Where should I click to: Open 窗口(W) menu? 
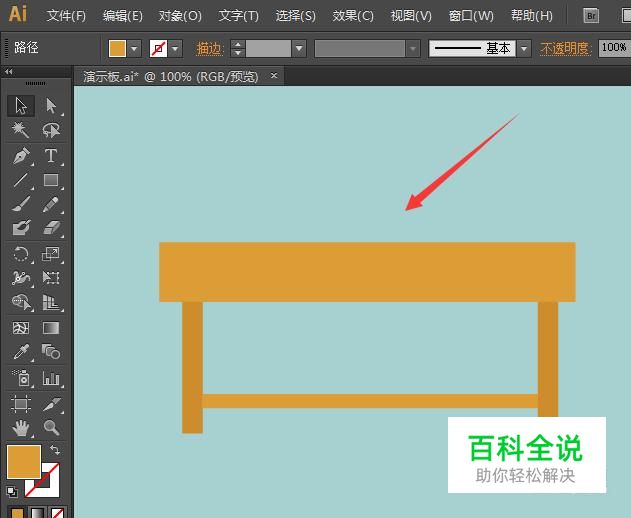click(471, 16)
